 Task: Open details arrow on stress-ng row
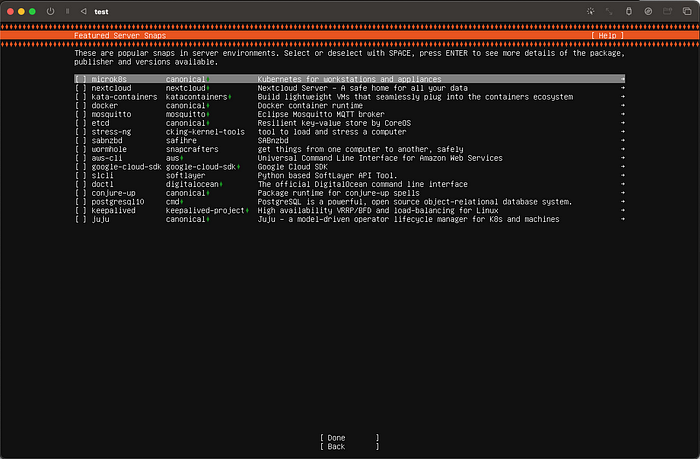coord(622,132)
